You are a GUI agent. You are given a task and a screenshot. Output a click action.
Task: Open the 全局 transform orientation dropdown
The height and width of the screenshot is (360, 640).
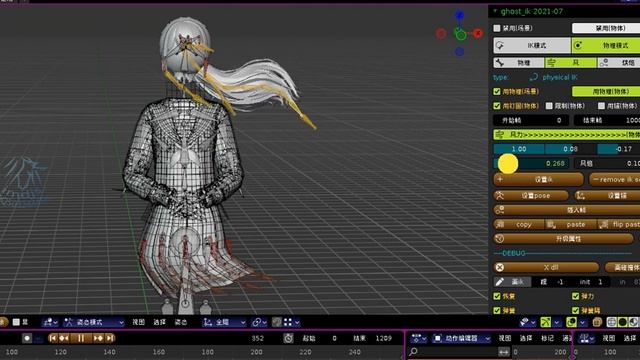tap(224, 322)
